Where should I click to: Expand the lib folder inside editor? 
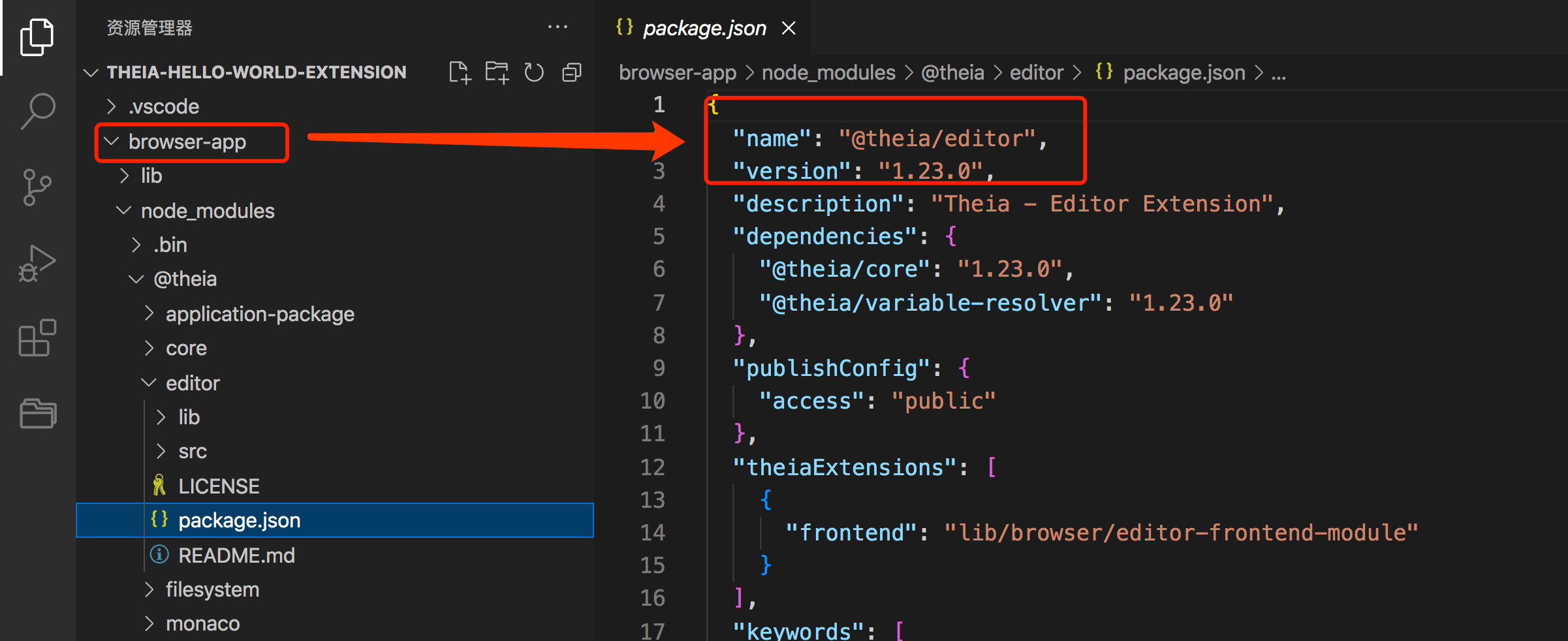click(x=161, y=417)
